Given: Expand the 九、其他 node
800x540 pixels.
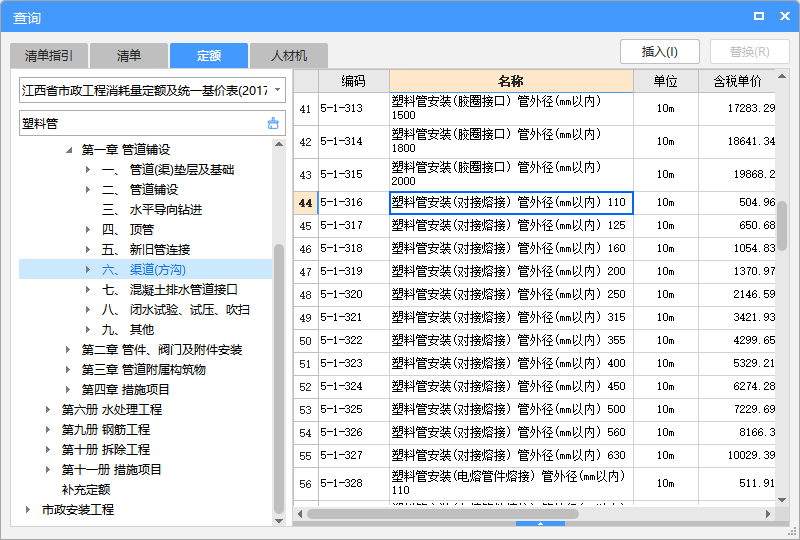Looking at the screenshot, I should click(x=88, y=329).
